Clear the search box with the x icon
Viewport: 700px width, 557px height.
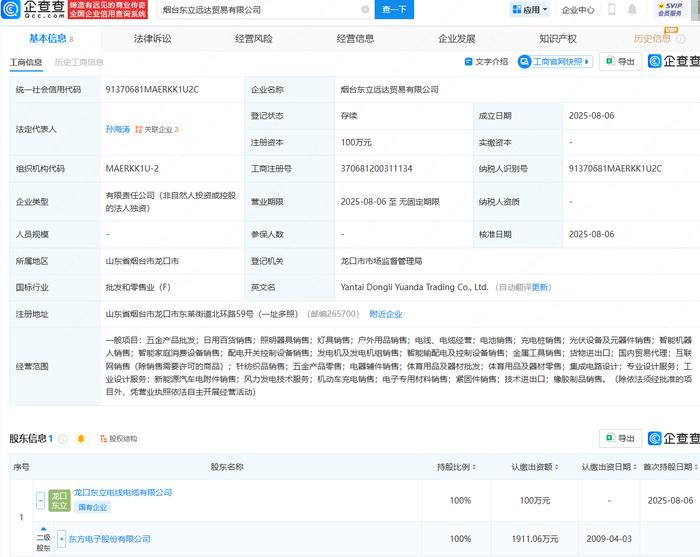pyautogui.click(x=365, y=9)
